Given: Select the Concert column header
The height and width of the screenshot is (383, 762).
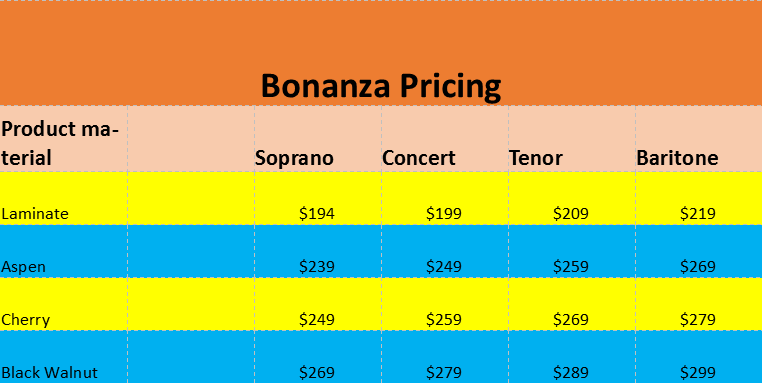Looking at the screenshot, I should 445,139.
